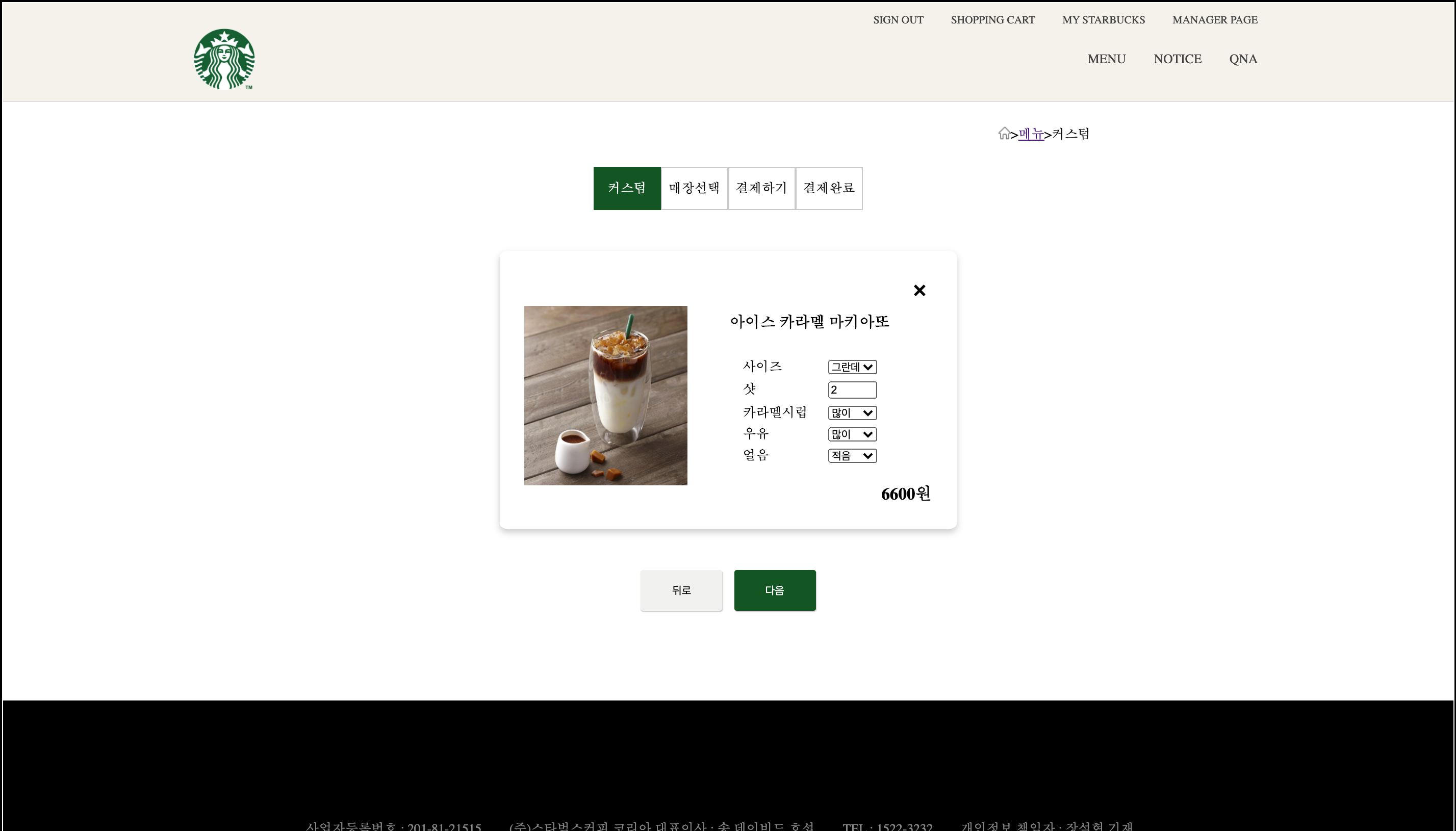The image size is (1456, 831).
Task: Open the NOTICE section
Action: point(1177,59)
